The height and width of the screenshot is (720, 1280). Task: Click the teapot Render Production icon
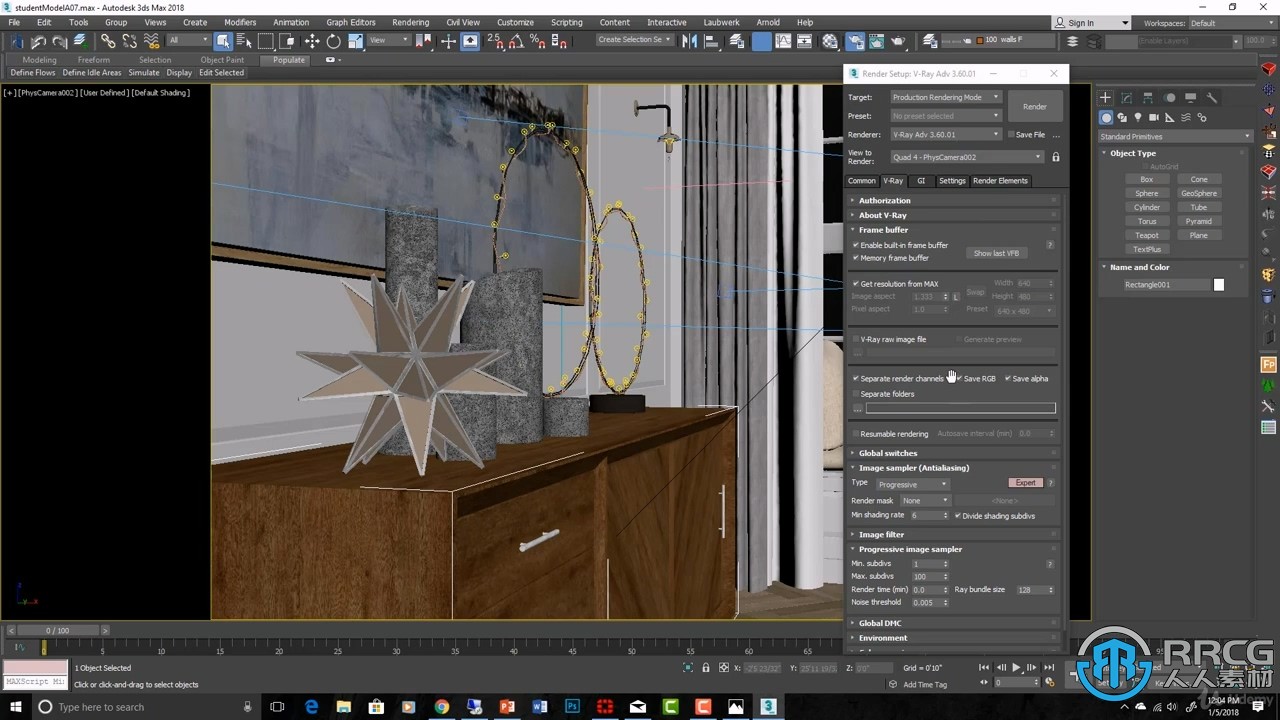click(898, 41)
